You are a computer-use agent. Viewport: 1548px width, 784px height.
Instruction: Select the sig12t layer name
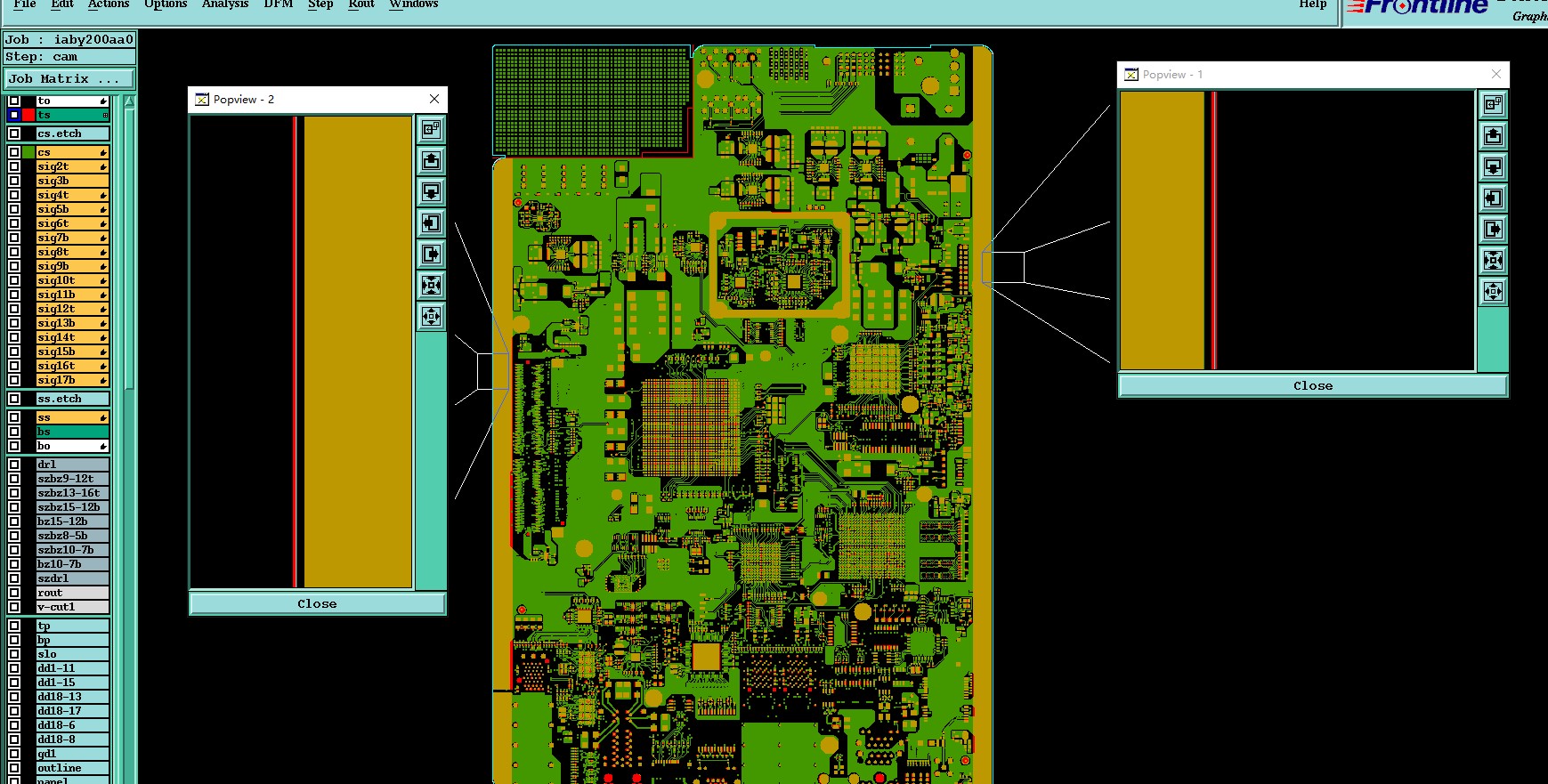pos(73,309)
